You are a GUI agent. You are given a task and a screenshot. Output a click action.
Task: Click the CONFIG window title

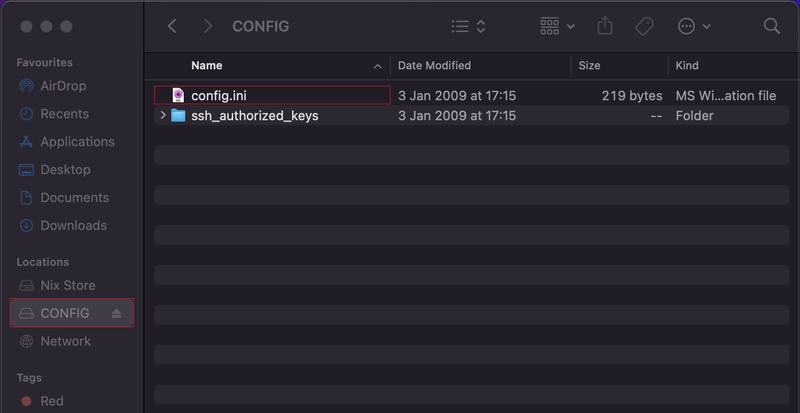[261, 27]
